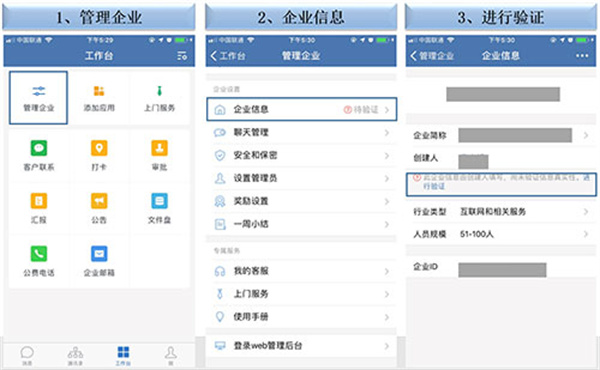Viewport: 600px width, 370px height.
Task: Tap the 创建人 creator row
Action: pos(501,158)
